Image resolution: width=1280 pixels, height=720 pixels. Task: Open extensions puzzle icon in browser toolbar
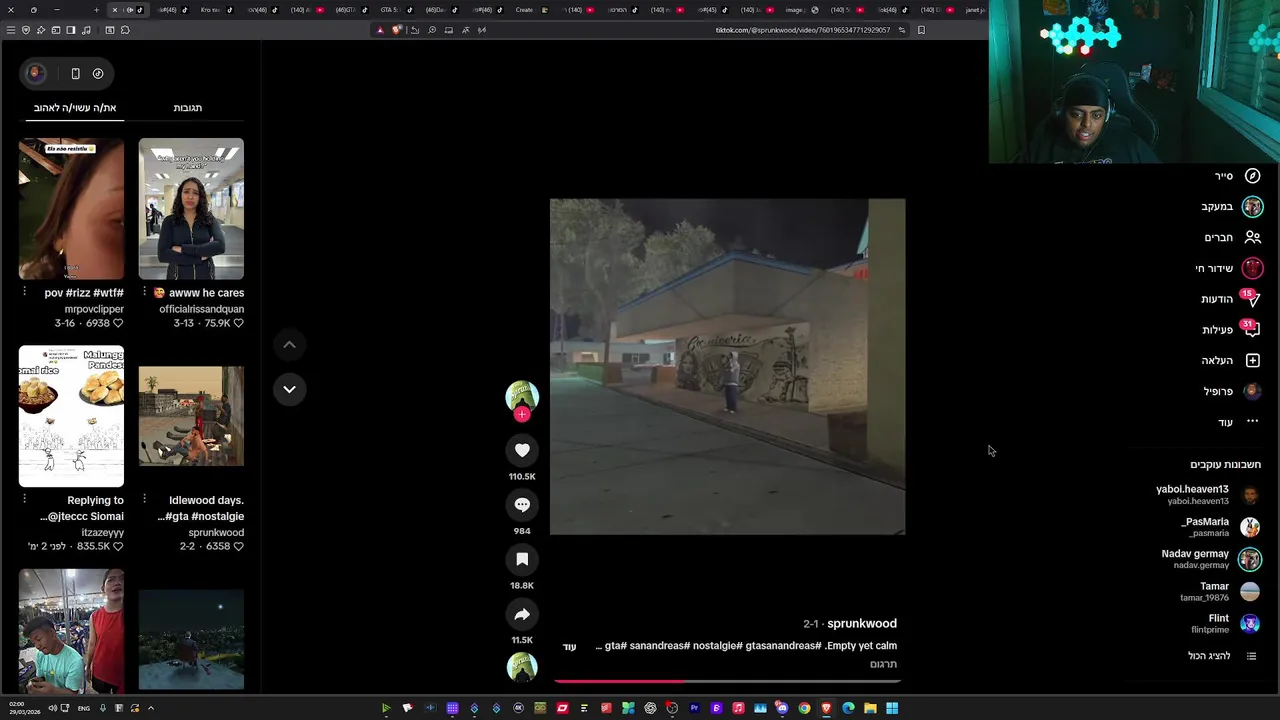tap(125, 30)
